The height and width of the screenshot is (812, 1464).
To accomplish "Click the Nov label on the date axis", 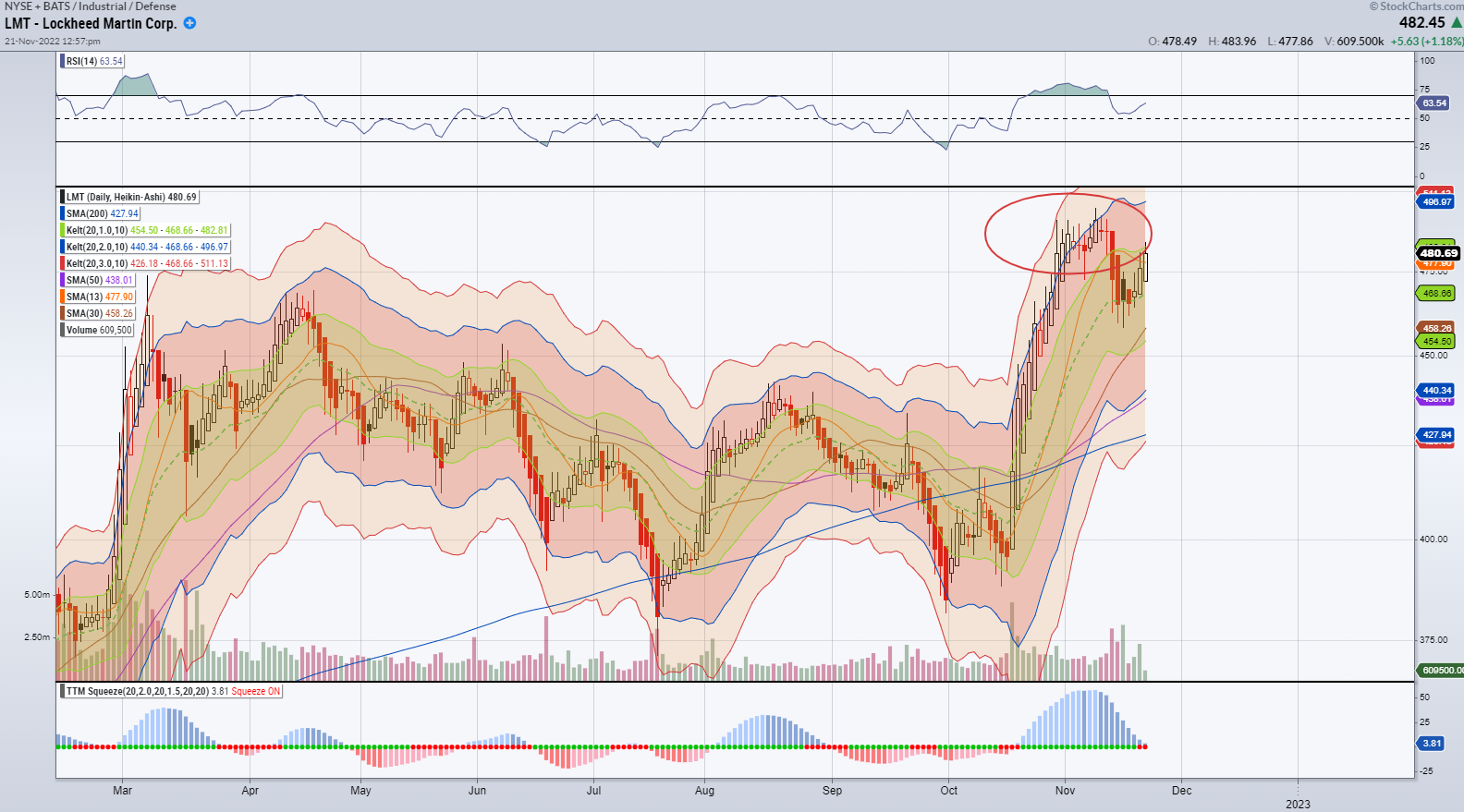I will tap(1065, 790).
